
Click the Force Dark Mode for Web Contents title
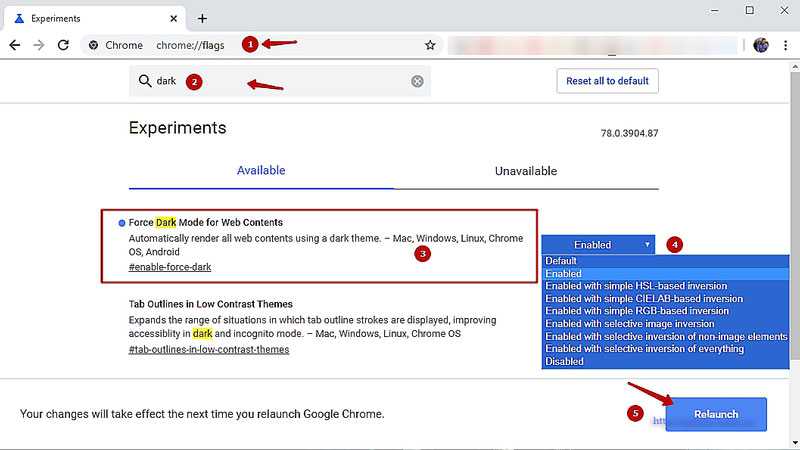(206, 222)
